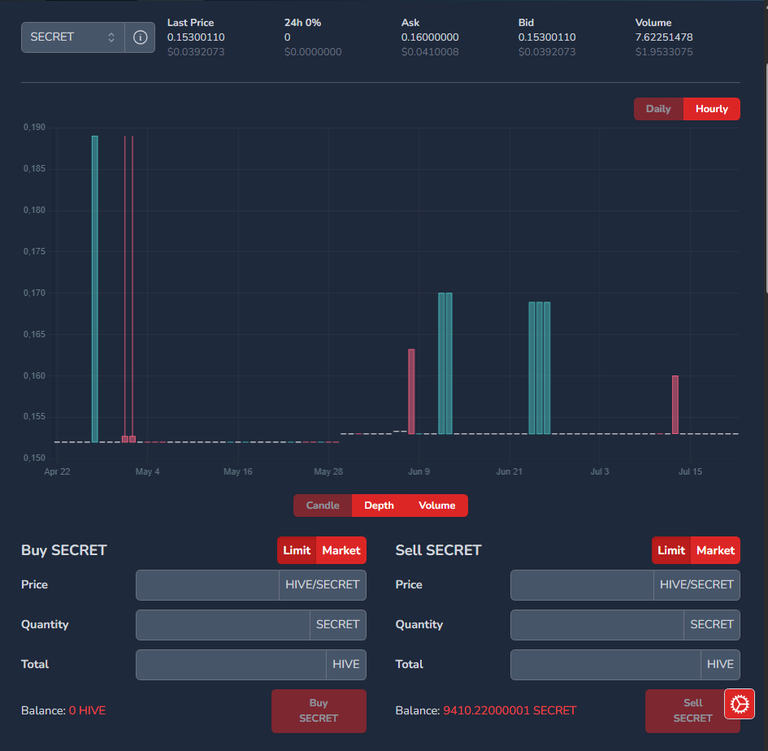Click the Bid value 0.15300110
Viewport: 768px width, 751px height.
tap(547, 37)
